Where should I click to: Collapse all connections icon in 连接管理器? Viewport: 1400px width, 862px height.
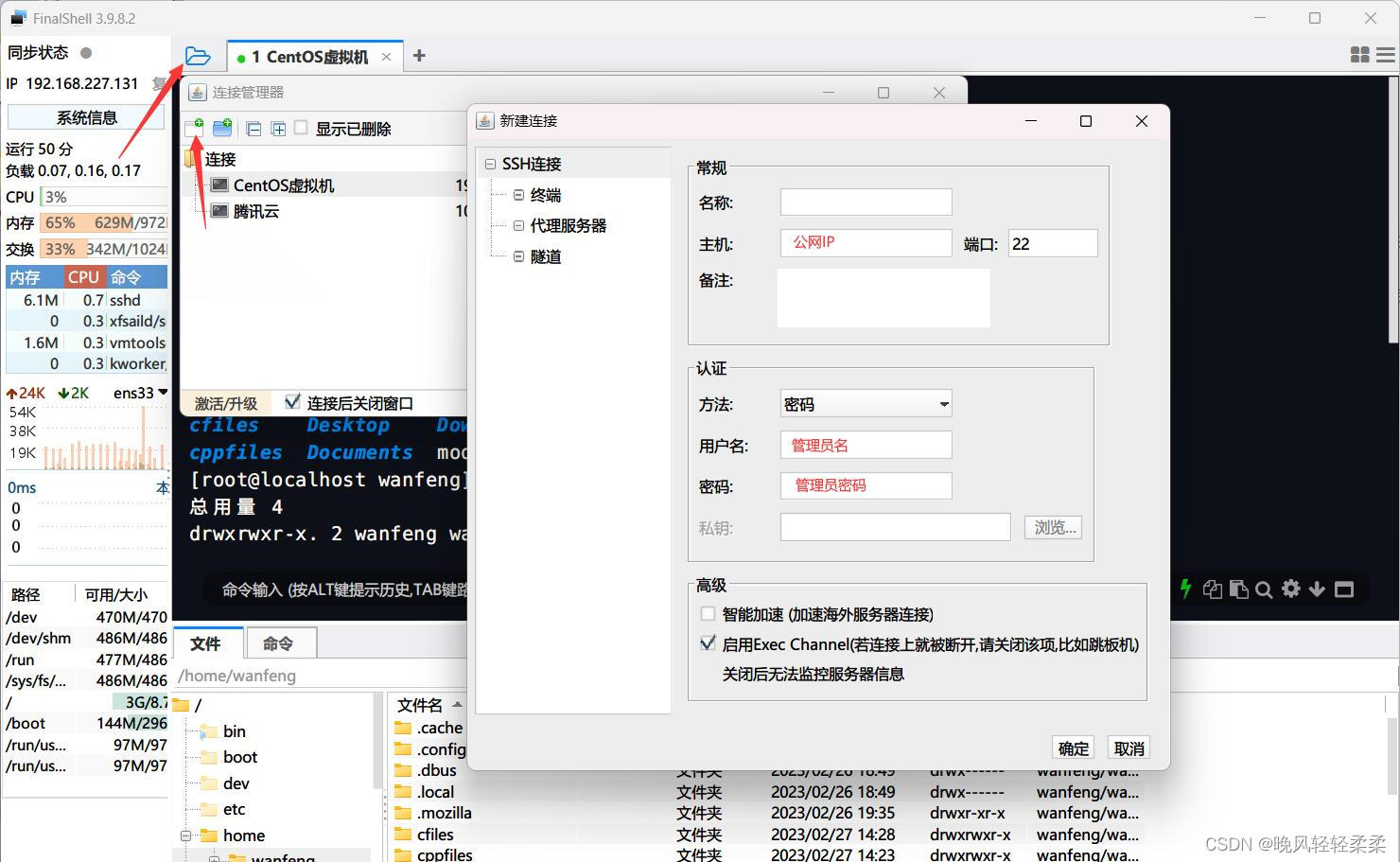click(254, 129)
